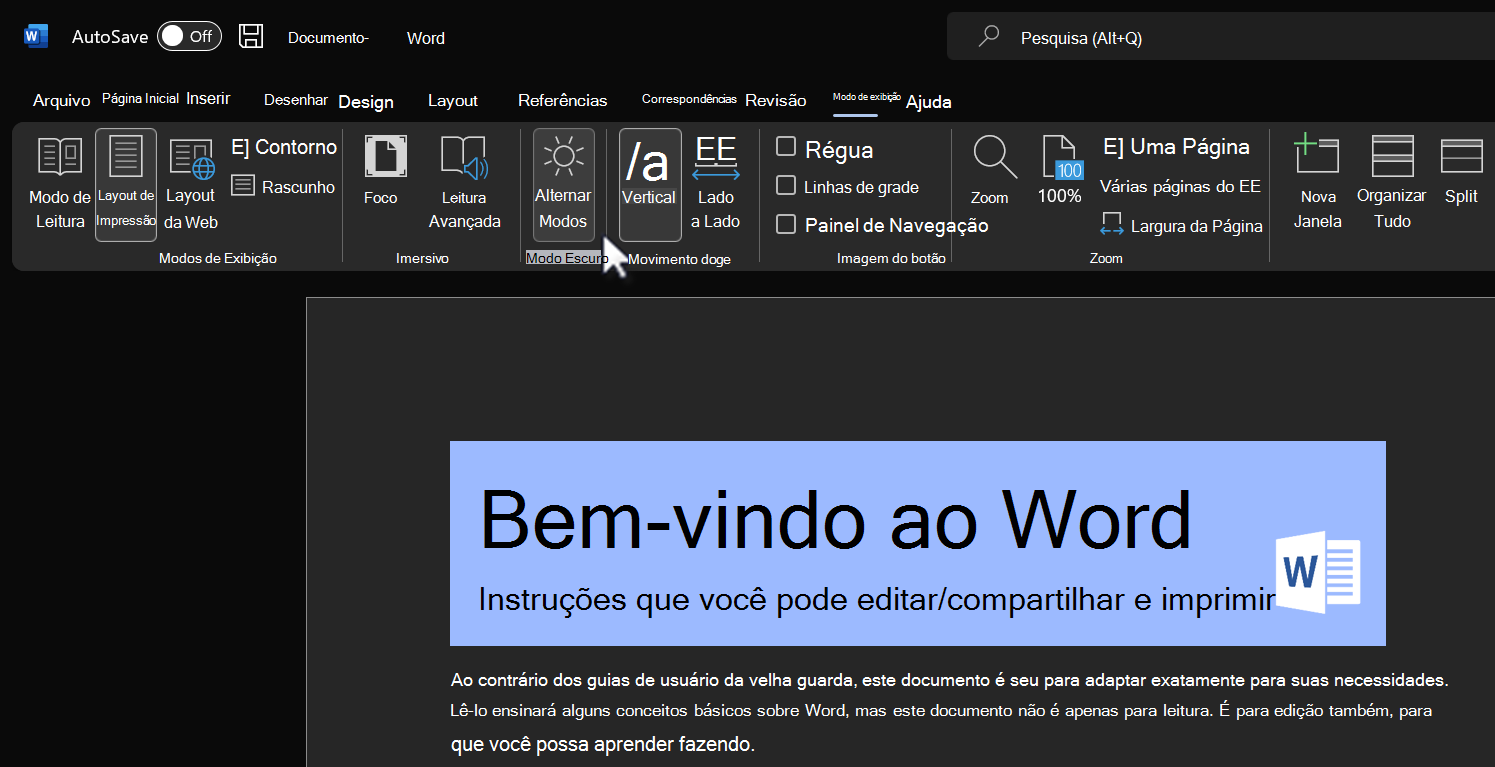
Task: Click the Pesquisa search box
Action: point(1220,37)
